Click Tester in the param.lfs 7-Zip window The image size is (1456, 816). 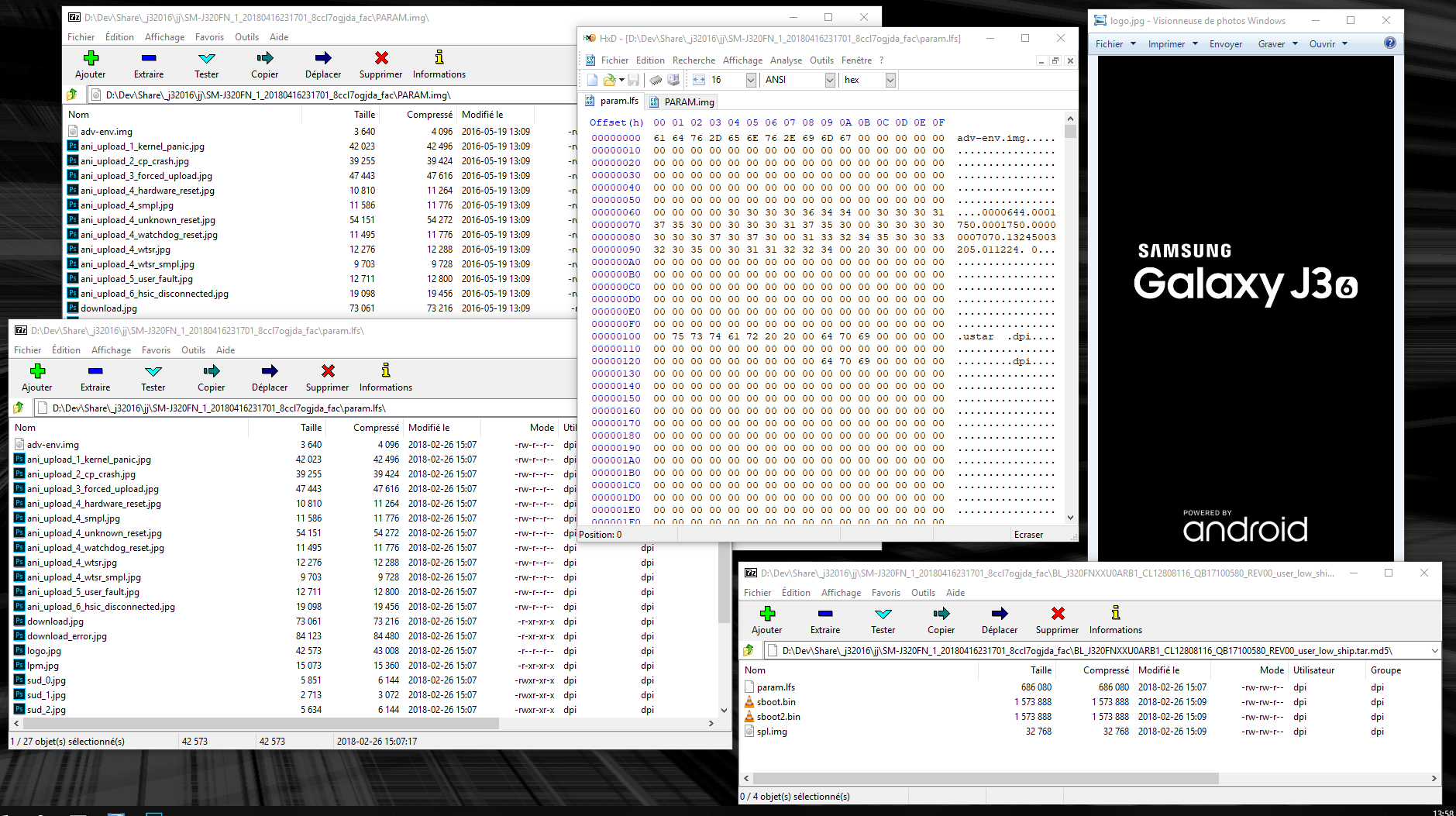(153, 377)
